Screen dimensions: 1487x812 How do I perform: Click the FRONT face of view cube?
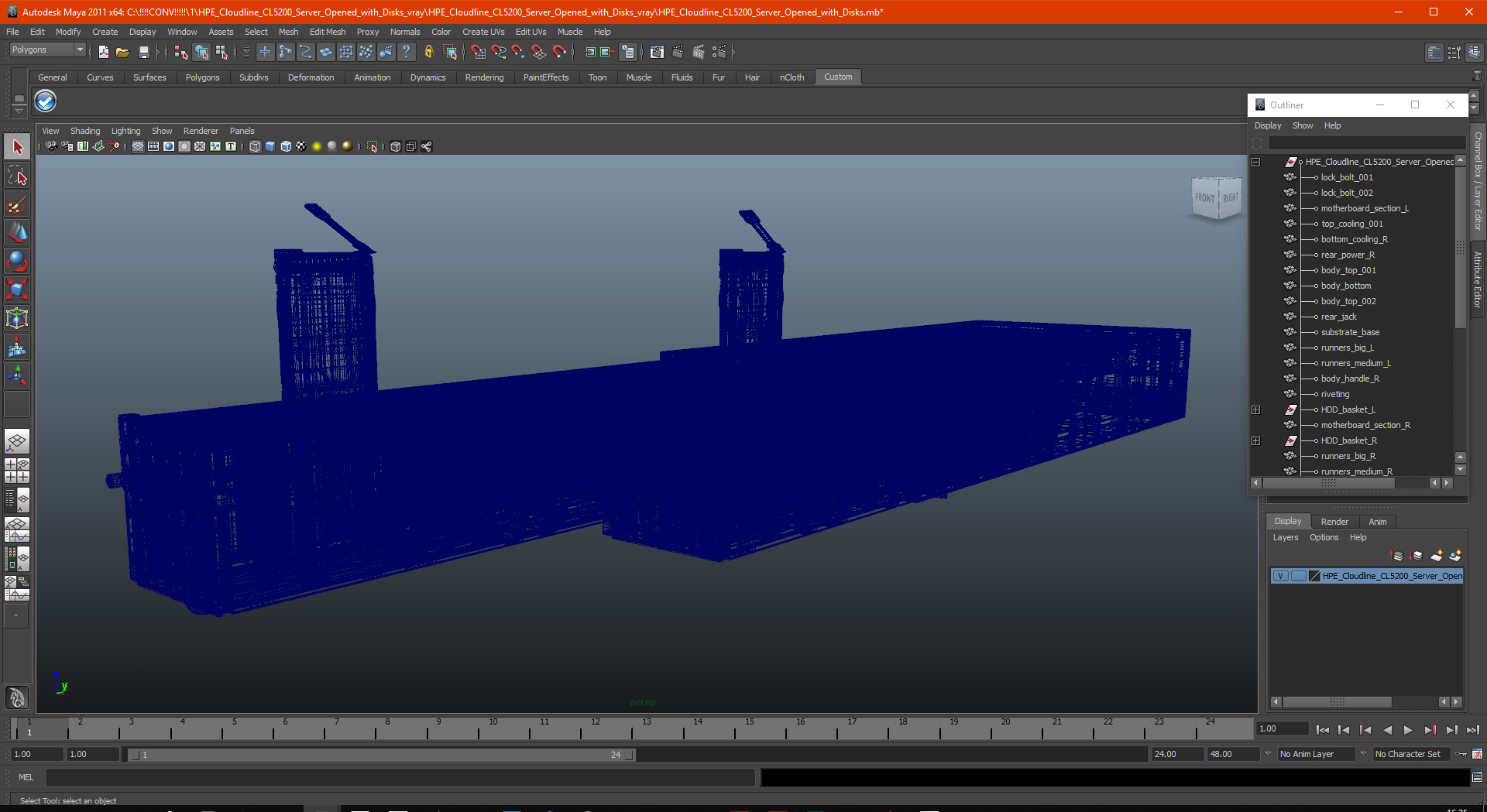[x=1204, y=198]
